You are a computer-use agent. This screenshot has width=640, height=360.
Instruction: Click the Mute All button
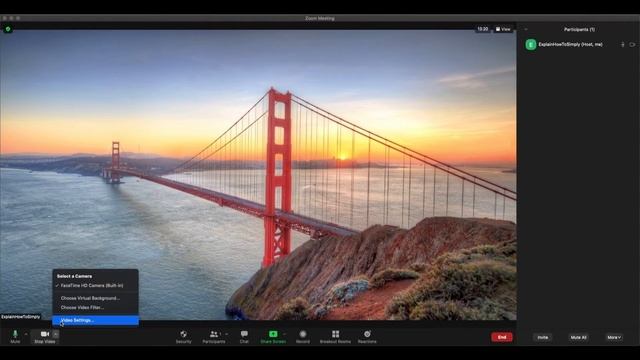click(578, 337)
